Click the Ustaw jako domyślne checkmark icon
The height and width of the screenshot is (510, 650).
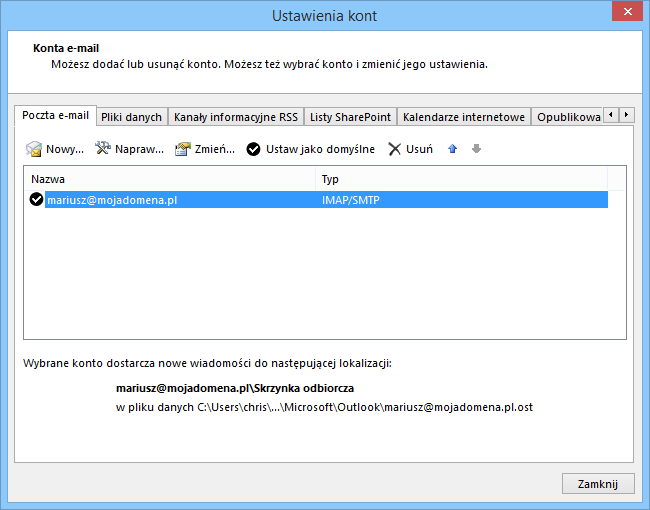(254, 149)
